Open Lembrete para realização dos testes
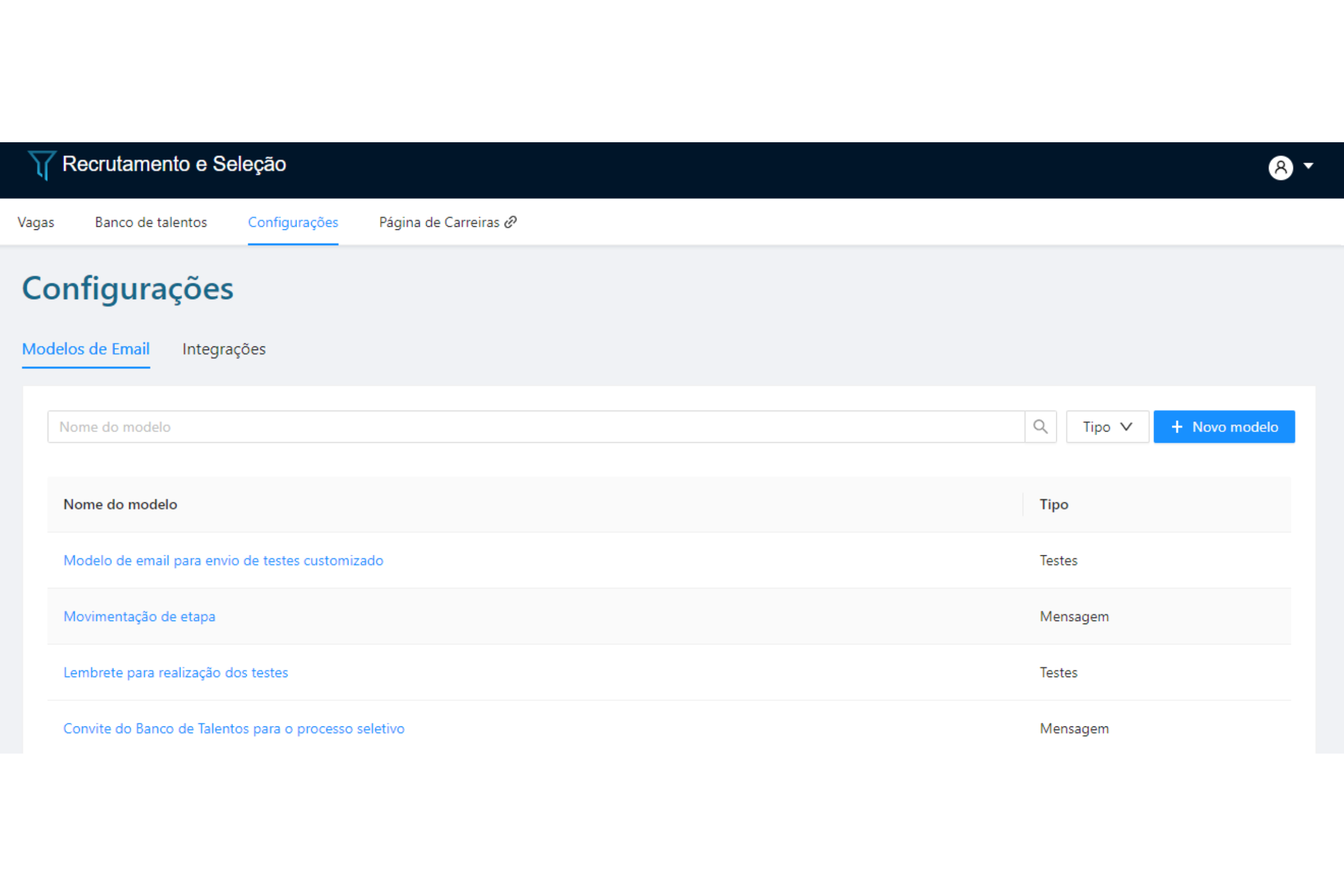The height and width of the screenshot is (896, 1344). pos(175,672)
